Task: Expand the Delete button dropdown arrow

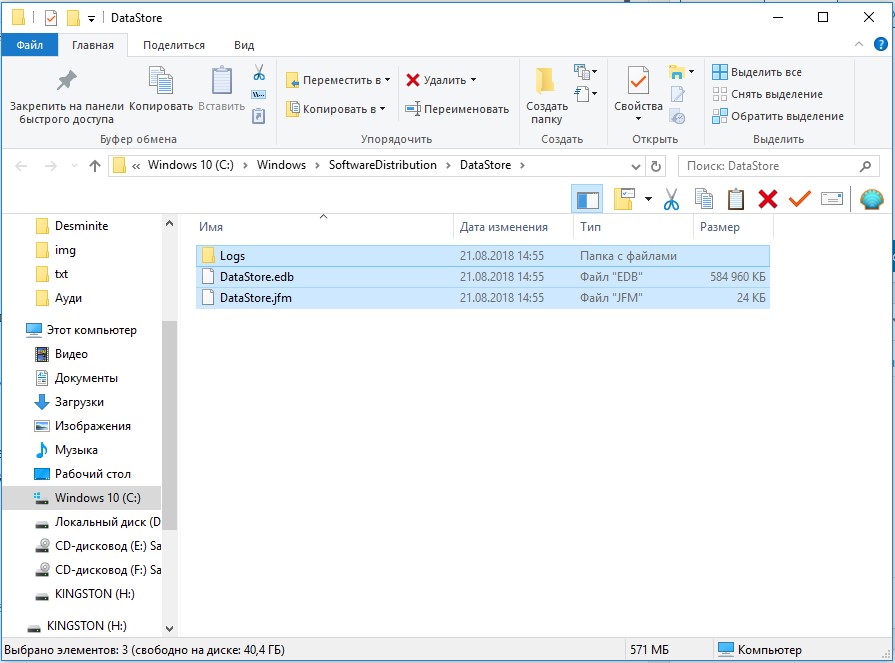Action: click(x=473, y=80)
